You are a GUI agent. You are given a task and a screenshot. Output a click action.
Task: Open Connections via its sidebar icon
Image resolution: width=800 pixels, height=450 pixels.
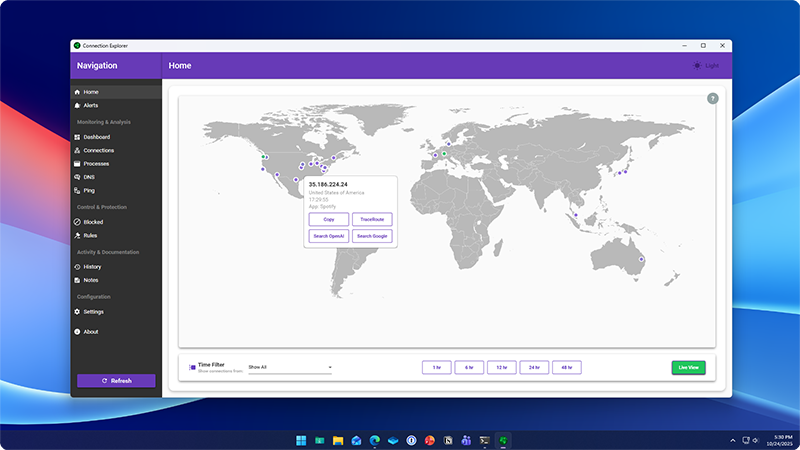click(x=77, y=150)
